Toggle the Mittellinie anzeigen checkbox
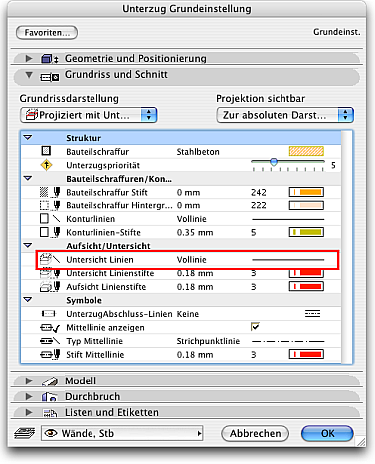The image size is (375, 464). pos(255,326)
